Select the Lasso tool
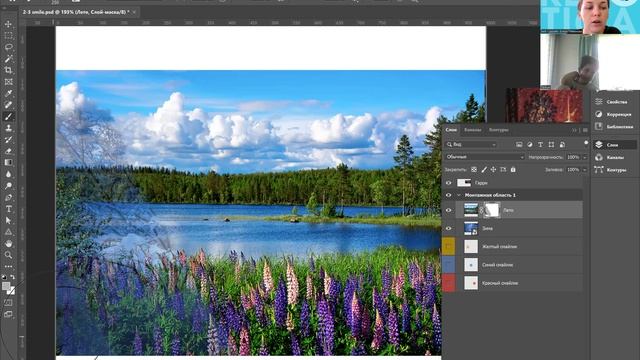The width and height of the screenshot is (640, 360). click(x=8, y=47)
